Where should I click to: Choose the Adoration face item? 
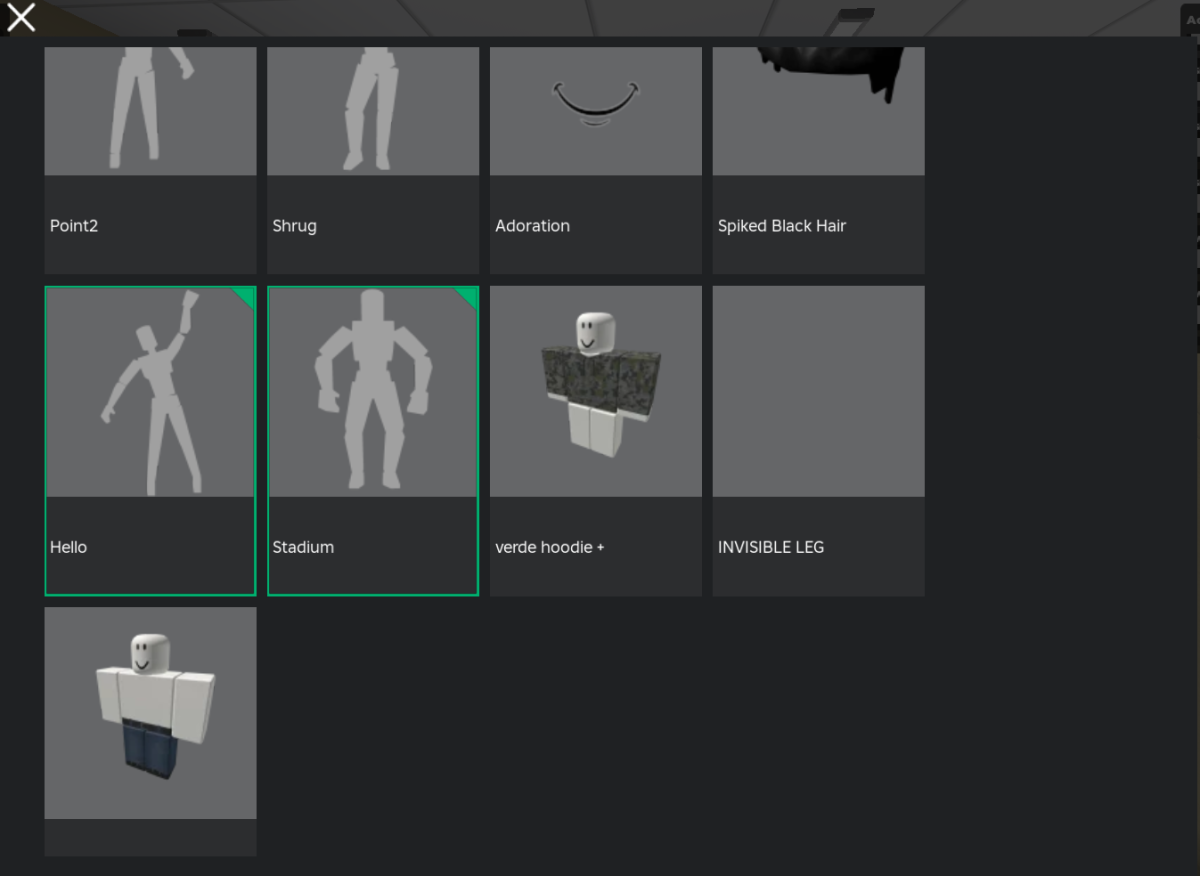tap(596, 160)
